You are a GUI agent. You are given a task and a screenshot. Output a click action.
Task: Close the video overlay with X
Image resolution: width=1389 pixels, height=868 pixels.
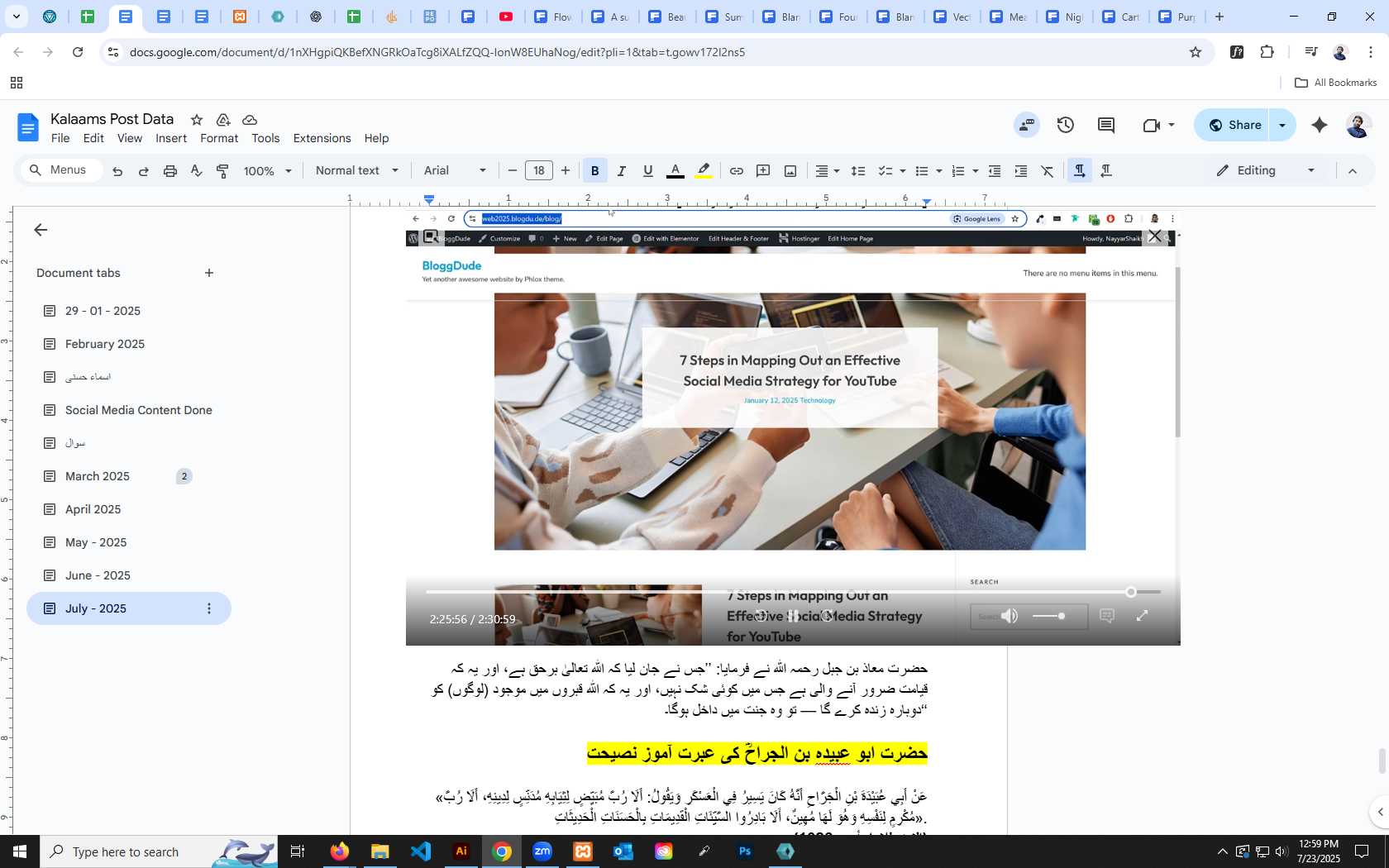coord(1155,236)
